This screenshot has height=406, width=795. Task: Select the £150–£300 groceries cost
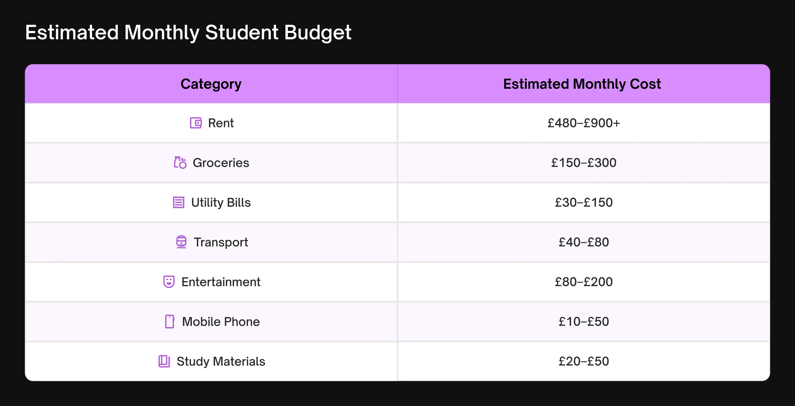(584, 163)
